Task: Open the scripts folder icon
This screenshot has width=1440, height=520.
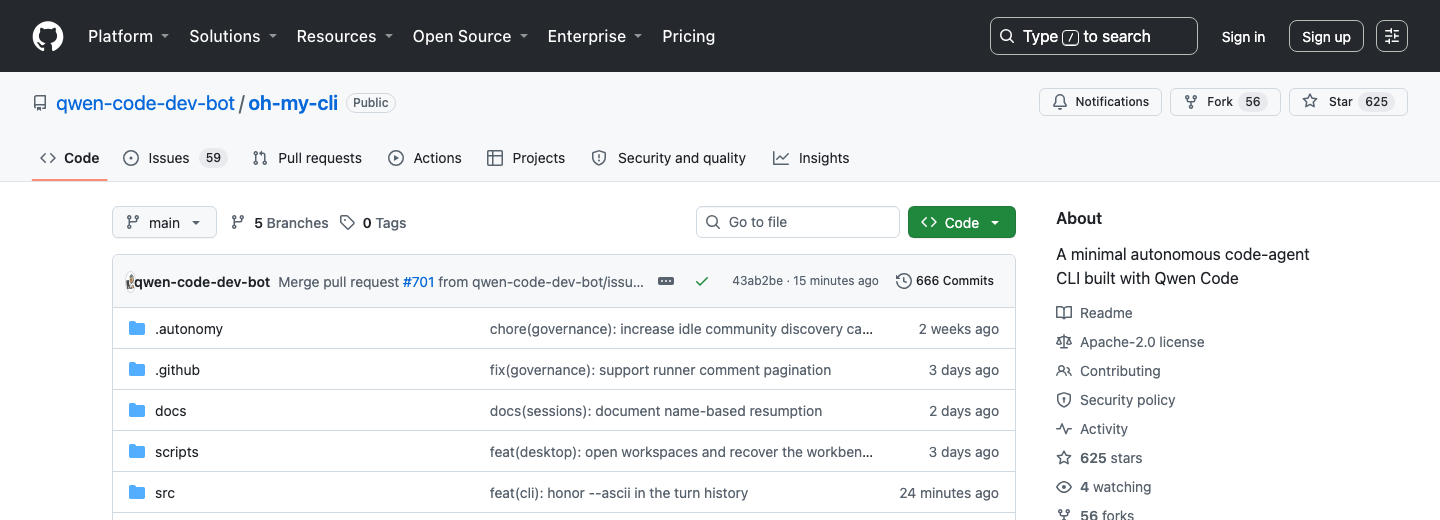Action: tap(137, 452)
